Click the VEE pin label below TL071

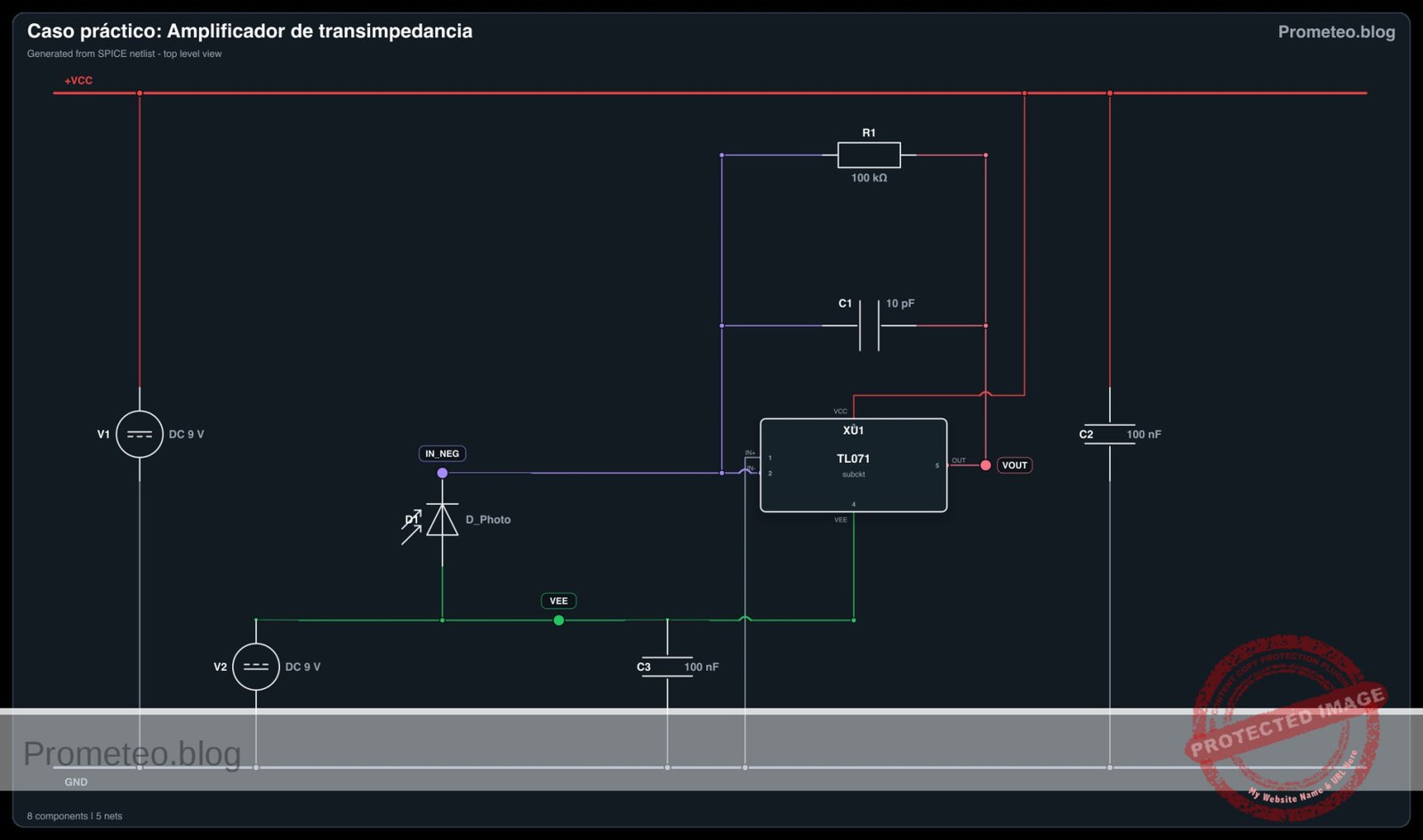point(840,520)
